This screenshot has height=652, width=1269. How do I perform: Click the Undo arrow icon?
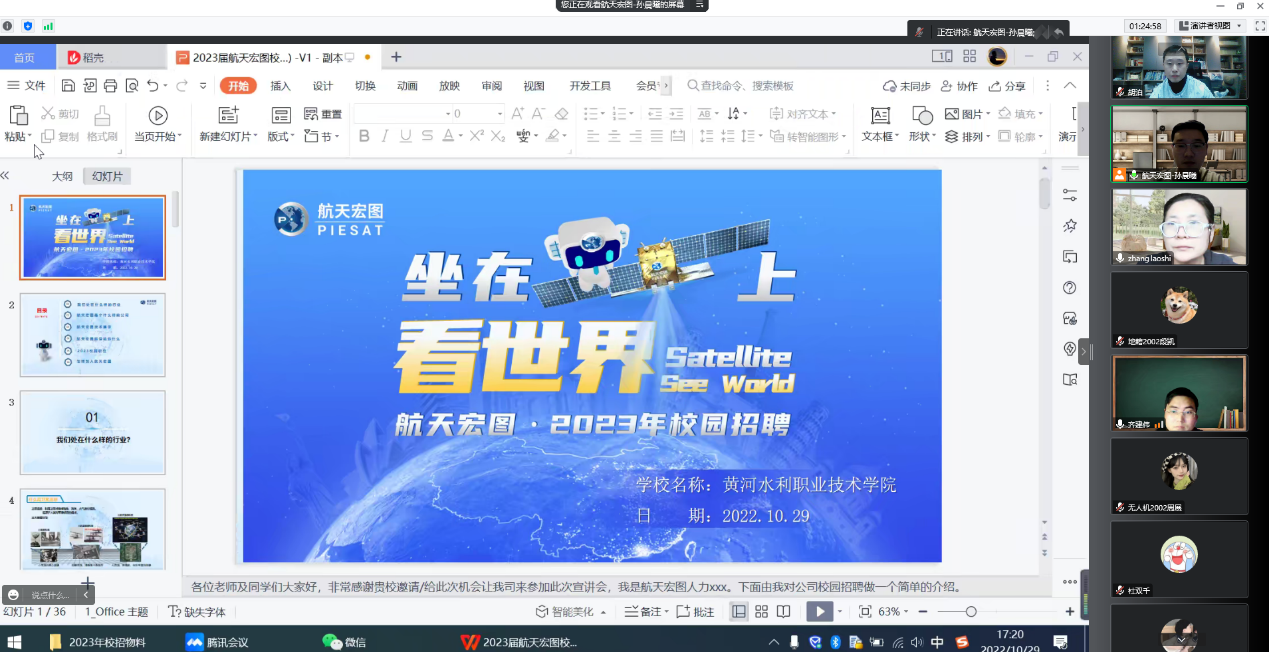coord(152,86)
